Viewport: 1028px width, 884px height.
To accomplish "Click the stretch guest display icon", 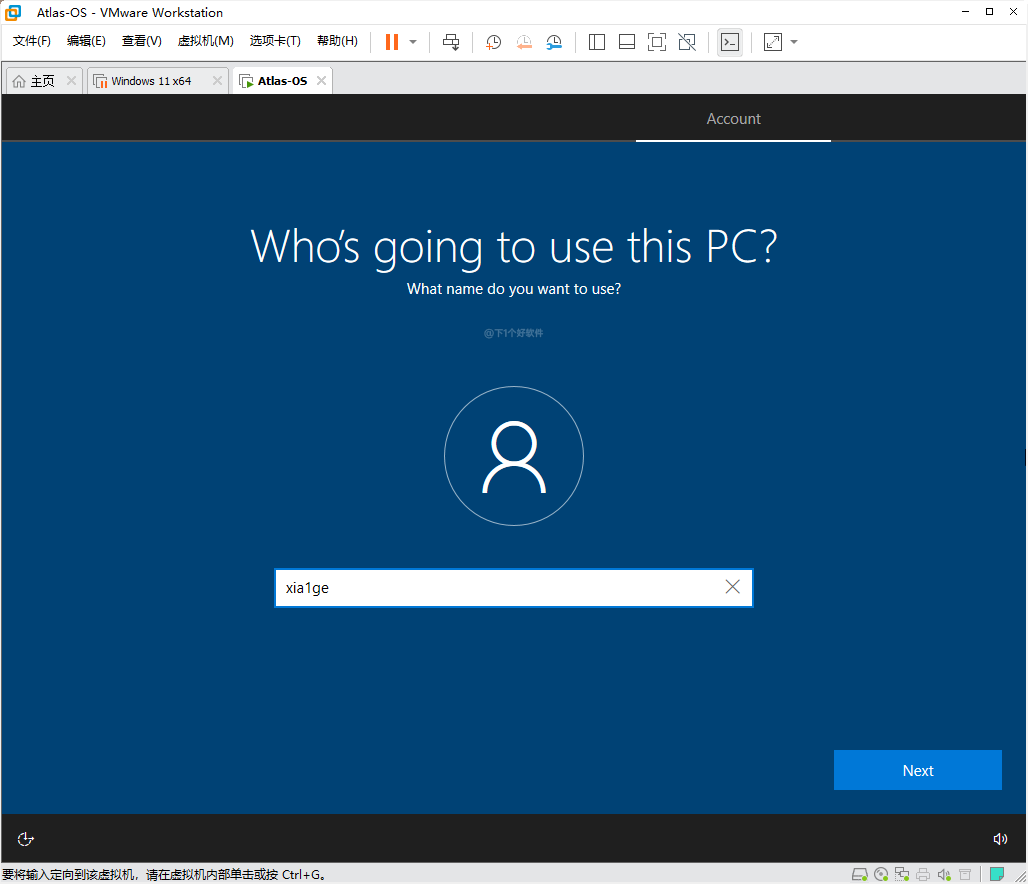I will click(x=773, y=42).
